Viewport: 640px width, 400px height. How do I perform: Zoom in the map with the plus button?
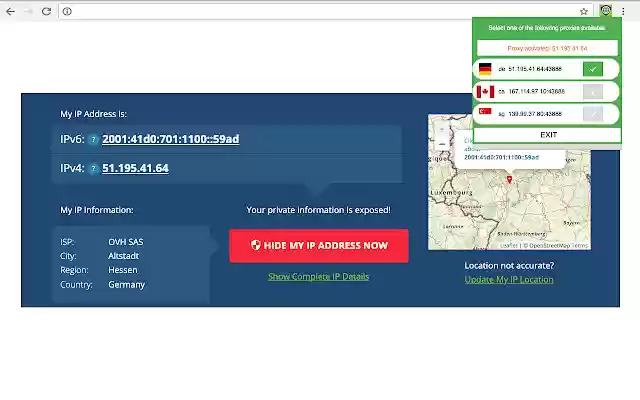point(442,130)
